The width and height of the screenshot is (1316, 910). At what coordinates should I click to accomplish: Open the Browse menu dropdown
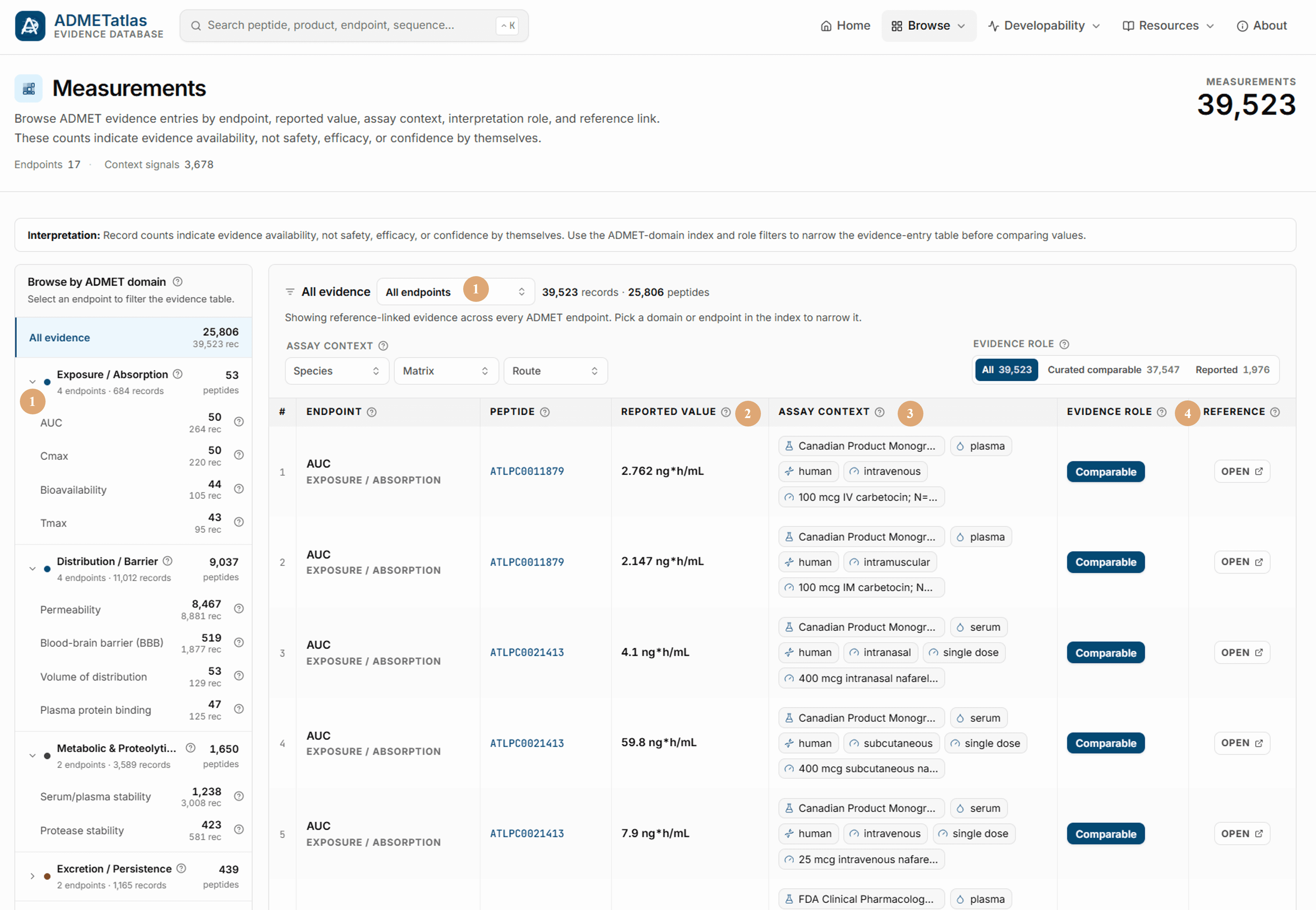click(929, 26)
